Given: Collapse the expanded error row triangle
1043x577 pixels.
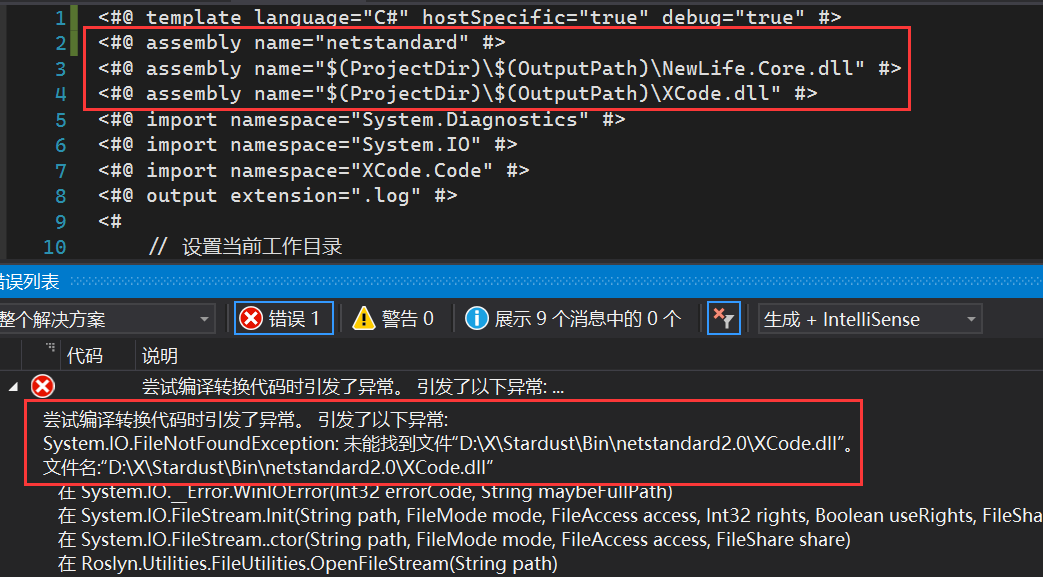Looking at the screenshot, I should pyautogui.click(x=14, y=387).
